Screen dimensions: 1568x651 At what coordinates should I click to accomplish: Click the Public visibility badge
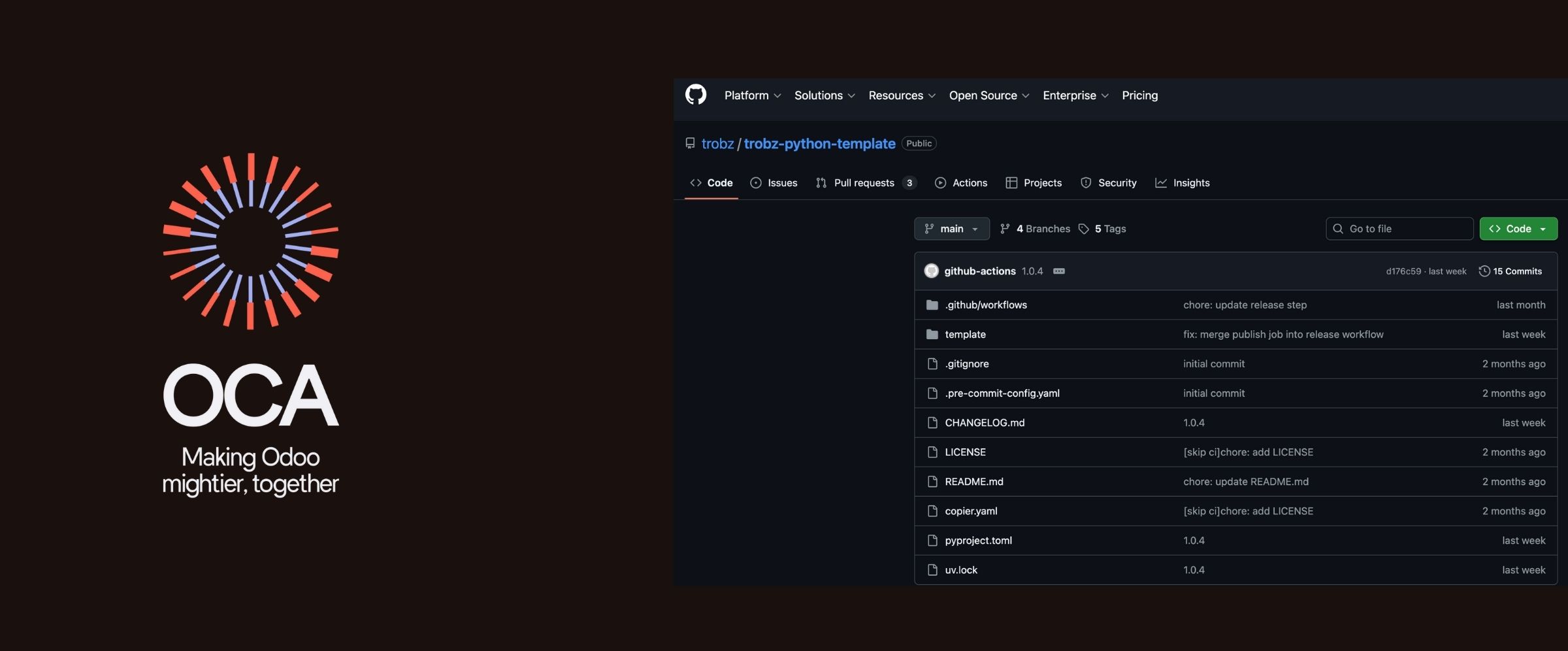919,143
